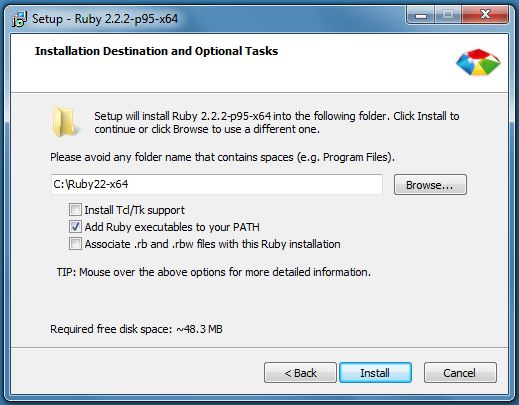Tick the Associate .rb and .rbw files checkbox

[x=75, y=244]
